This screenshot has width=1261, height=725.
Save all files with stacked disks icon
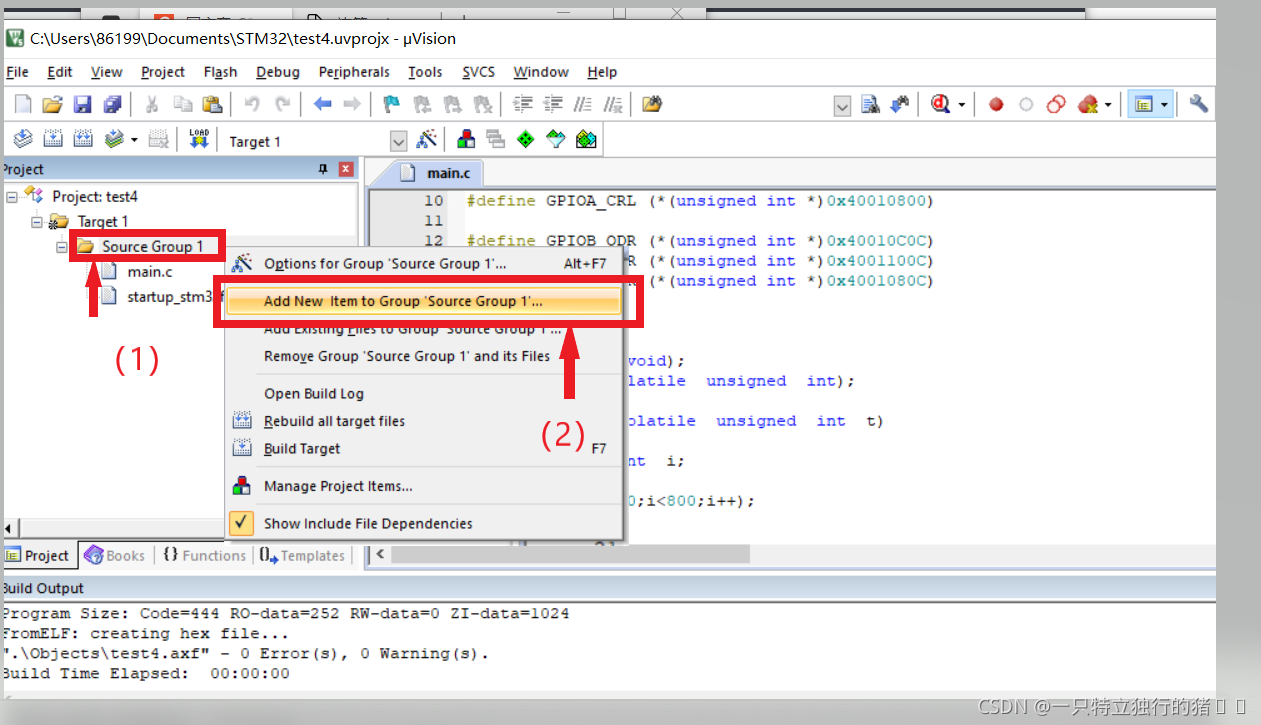click(x=112, y=104)
